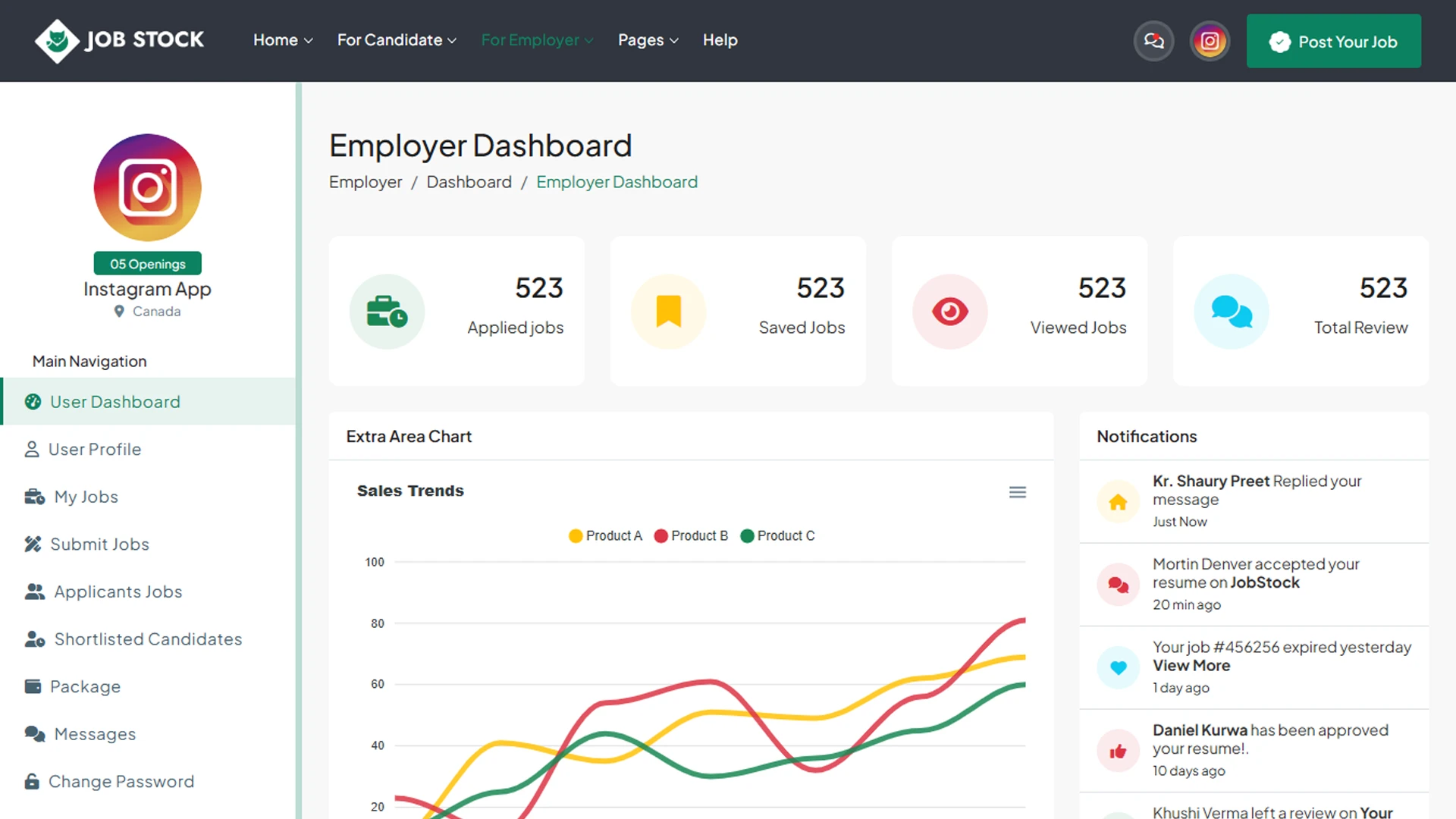Click the Job Stock logo icon
This screenshot has height=819, width=1456.
[57, 41]
